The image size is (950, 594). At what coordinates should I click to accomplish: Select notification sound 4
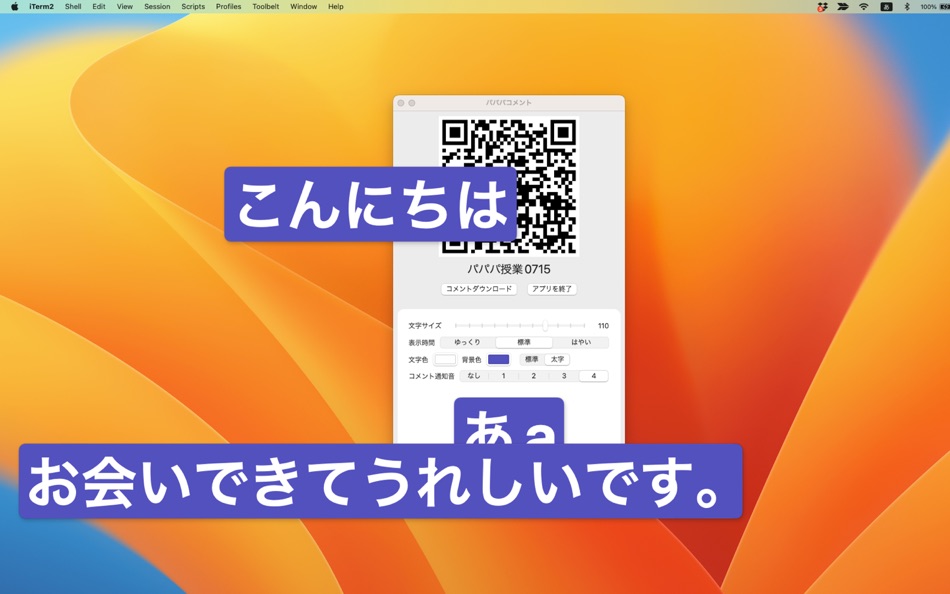pos(594,376)
